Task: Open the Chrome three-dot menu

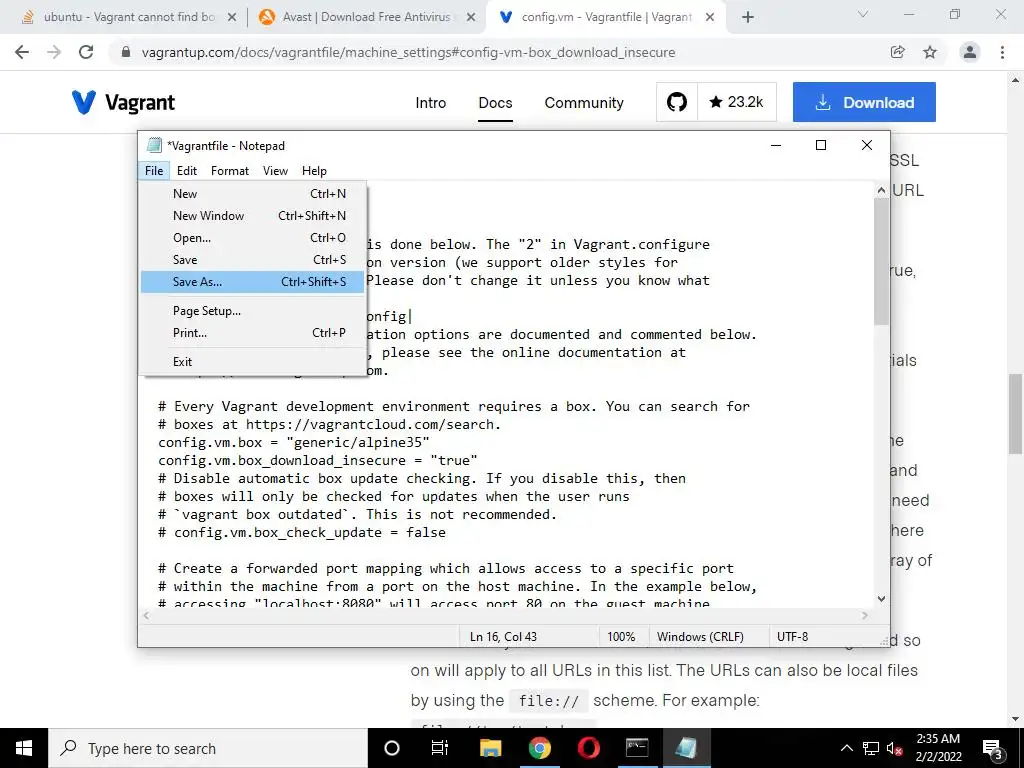Action: tap(1002, 52)
